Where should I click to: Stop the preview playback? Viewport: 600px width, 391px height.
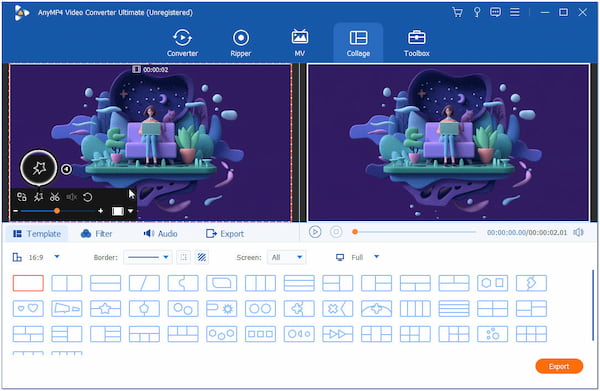[x=336, y=232]
